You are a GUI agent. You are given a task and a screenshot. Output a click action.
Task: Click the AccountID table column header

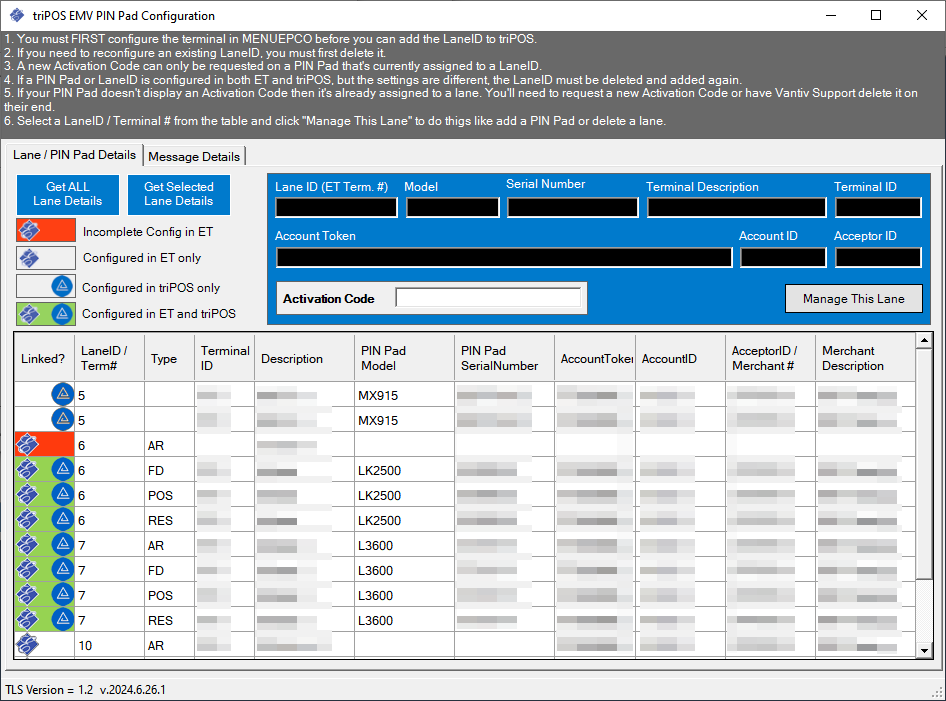(680, 358)
